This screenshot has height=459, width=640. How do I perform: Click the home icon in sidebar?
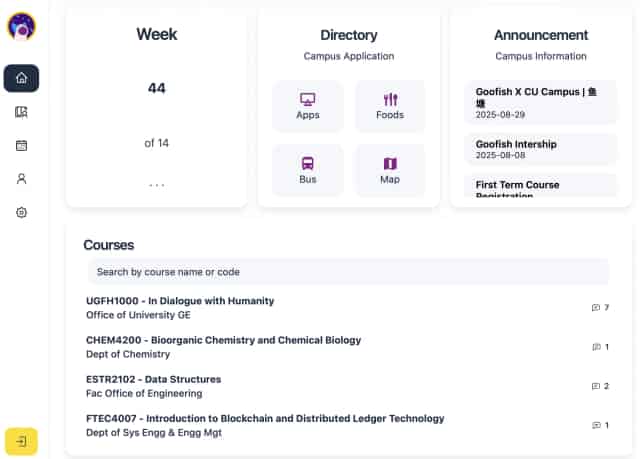tap(21, 78)
